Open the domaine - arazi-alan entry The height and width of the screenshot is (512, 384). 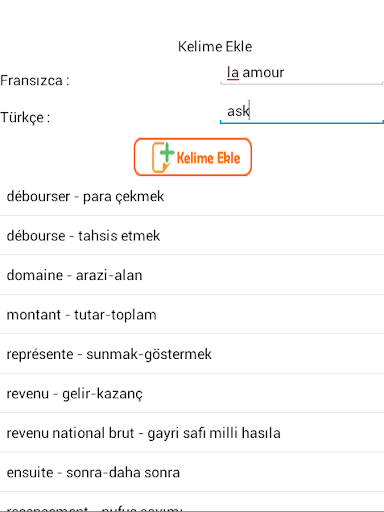[x=192, y=275]
